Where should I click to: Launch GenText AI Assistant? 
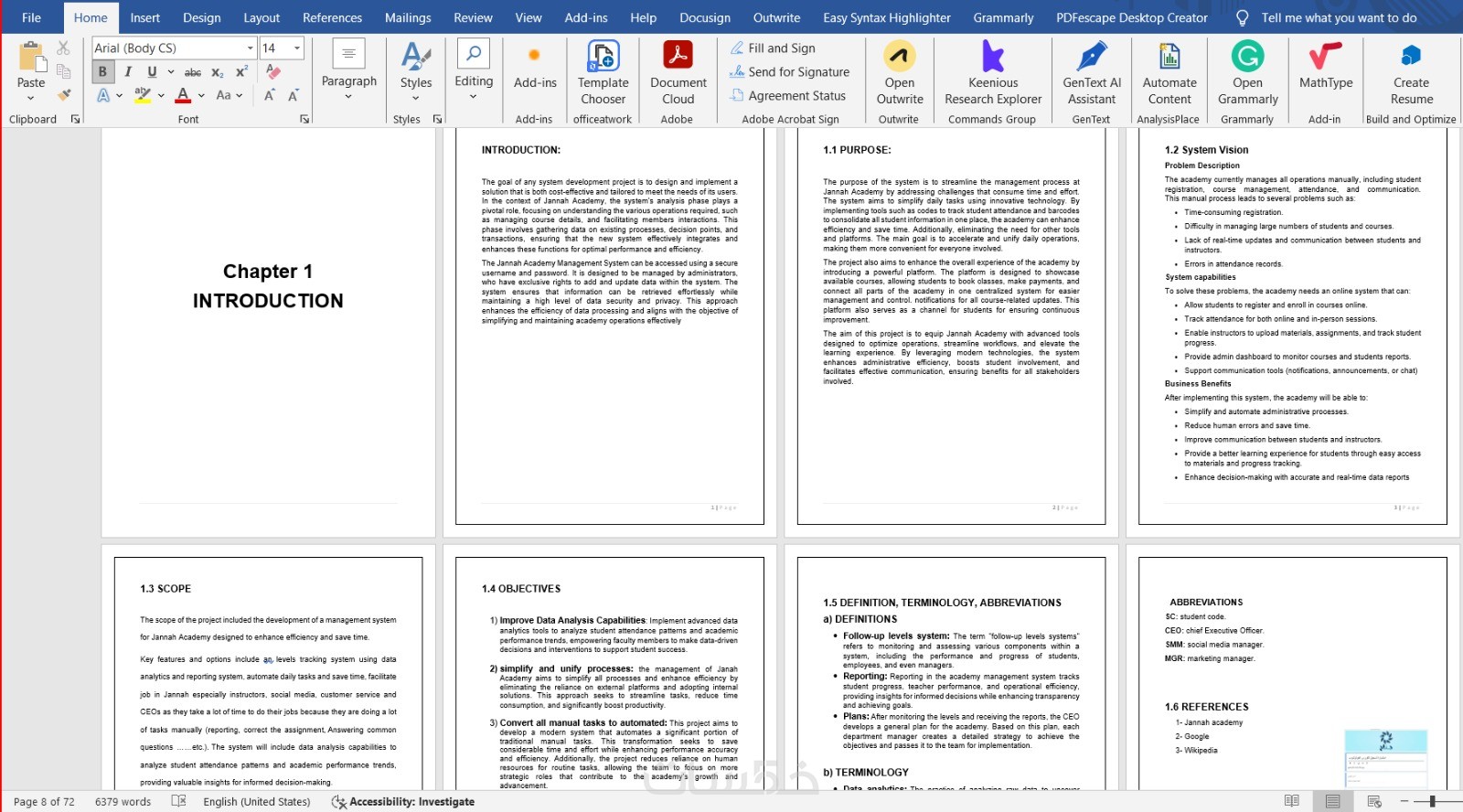(1092, 73)
